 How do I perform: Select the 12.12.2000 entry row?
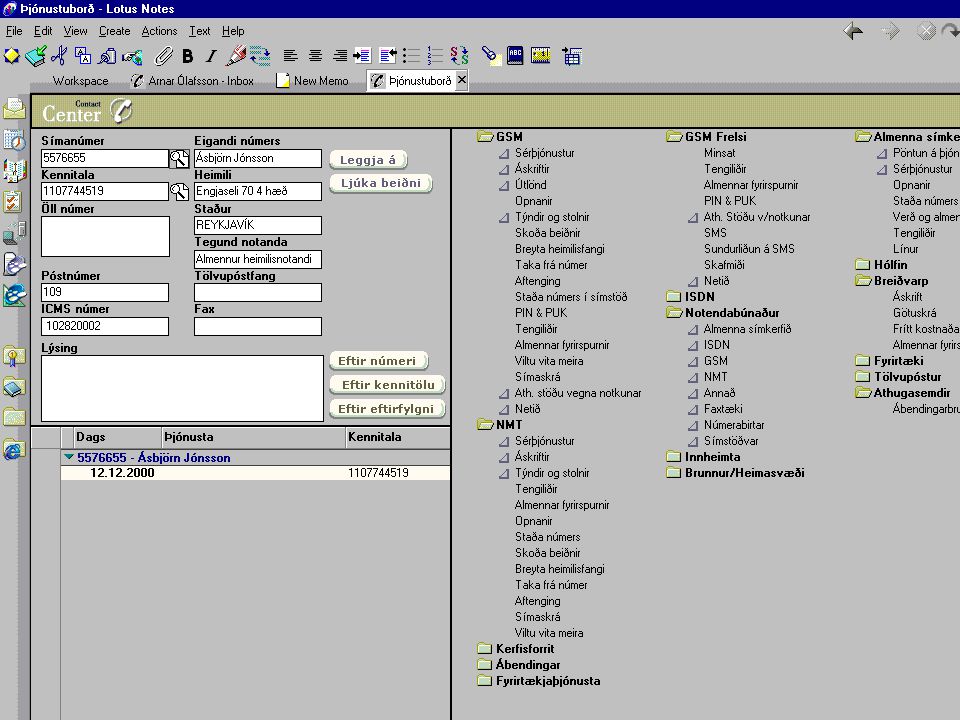(x=255, y=473)
